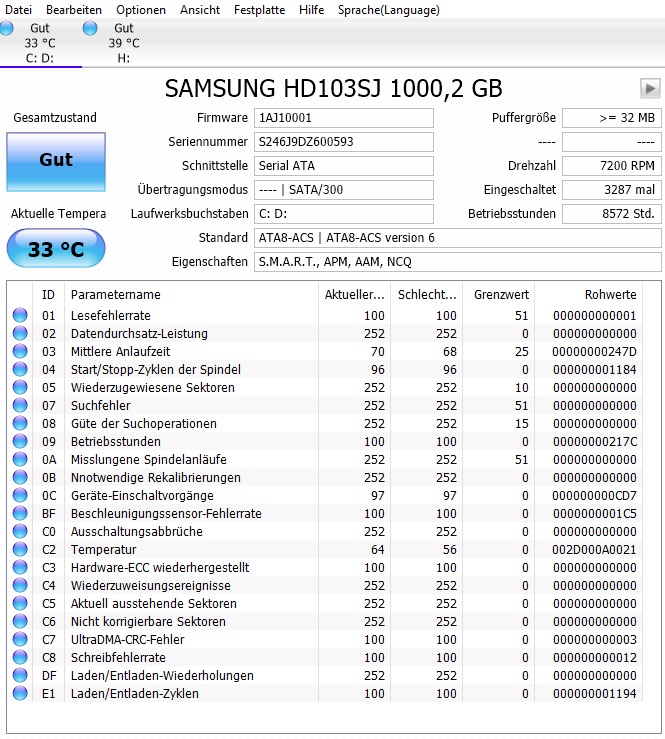Click the ID column header
The height and width of the screenshot is (739, 665).
[49, 295]
